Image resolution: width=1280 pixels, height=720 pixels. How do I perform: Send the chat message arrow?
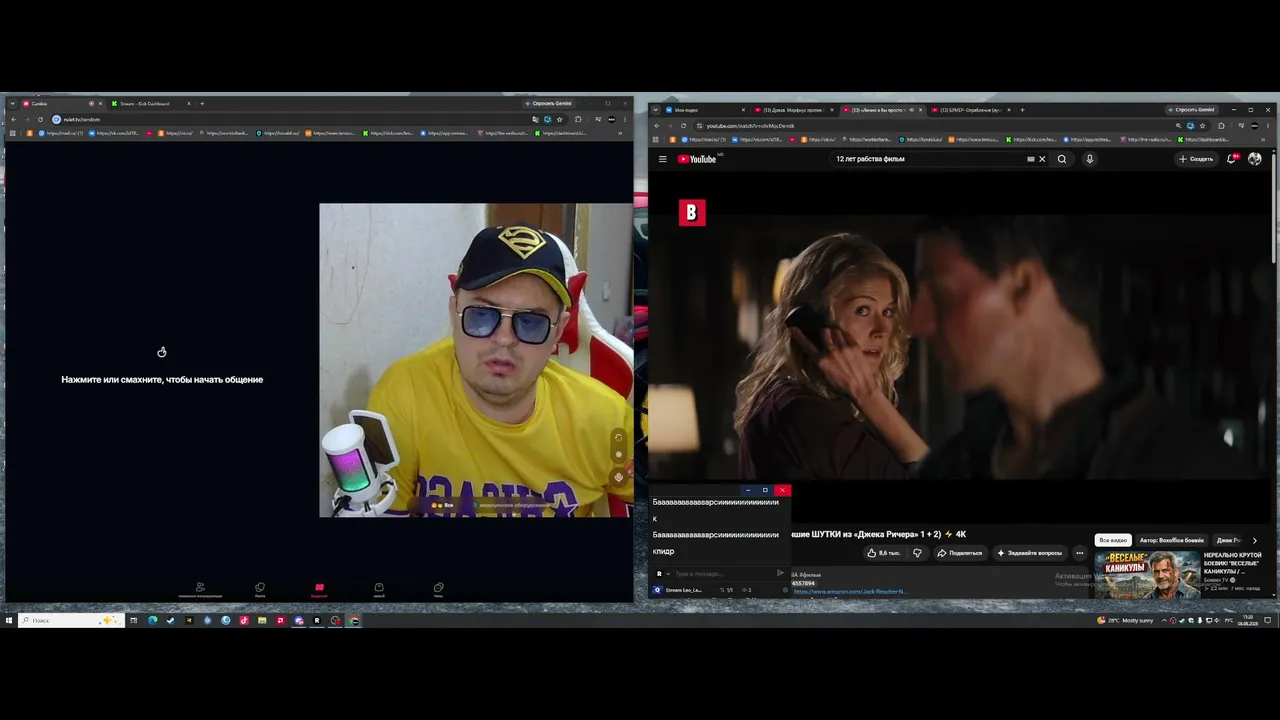(x=780, y=574)
